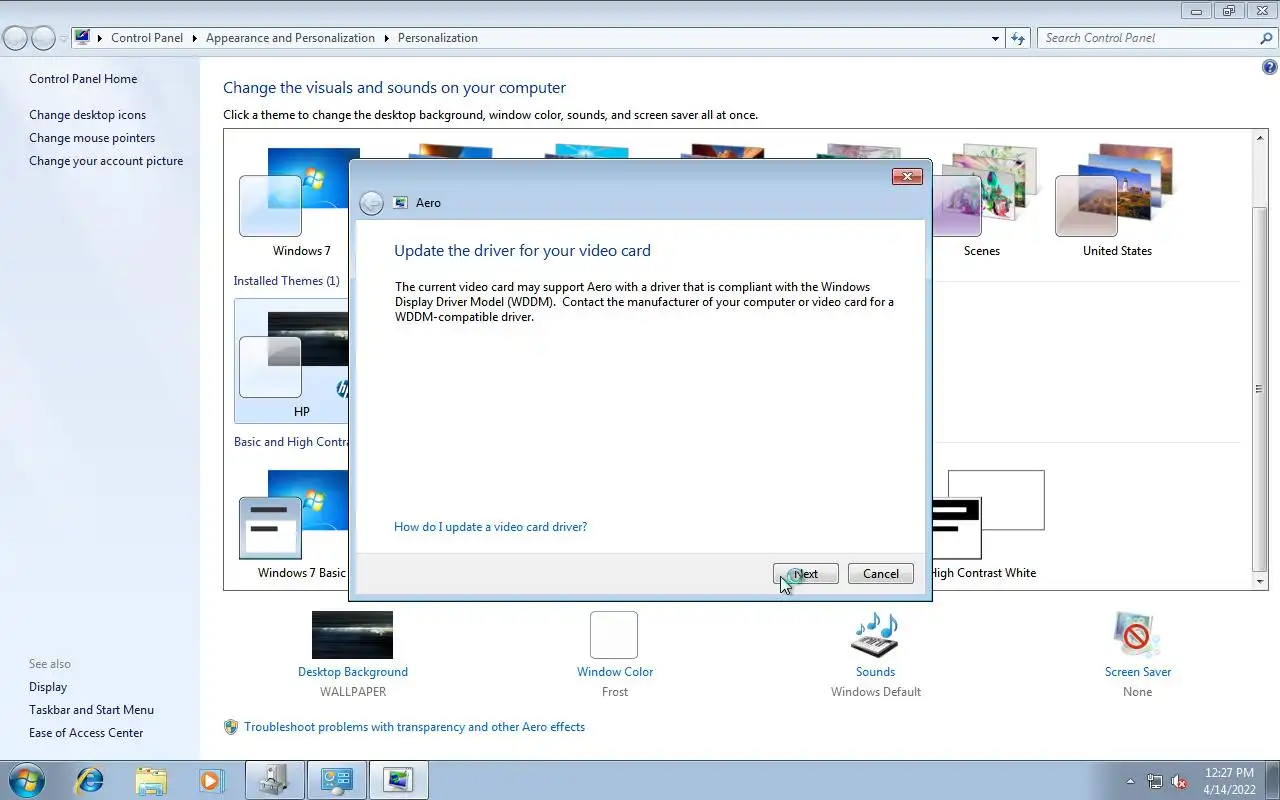Screen dimensions: 1280x800
Task: Expand arrow after Control Panel breadcrumb
Action: pyautogui.click(x=195, y=38)
